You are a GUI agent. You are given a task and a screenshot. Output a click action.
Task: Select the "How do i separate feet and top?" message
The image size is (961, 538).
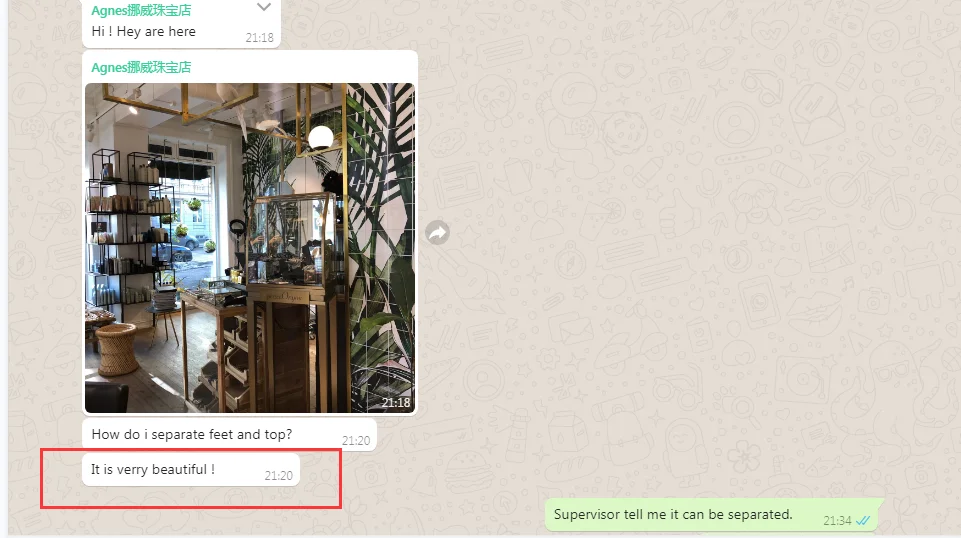[x=230, y=434]
